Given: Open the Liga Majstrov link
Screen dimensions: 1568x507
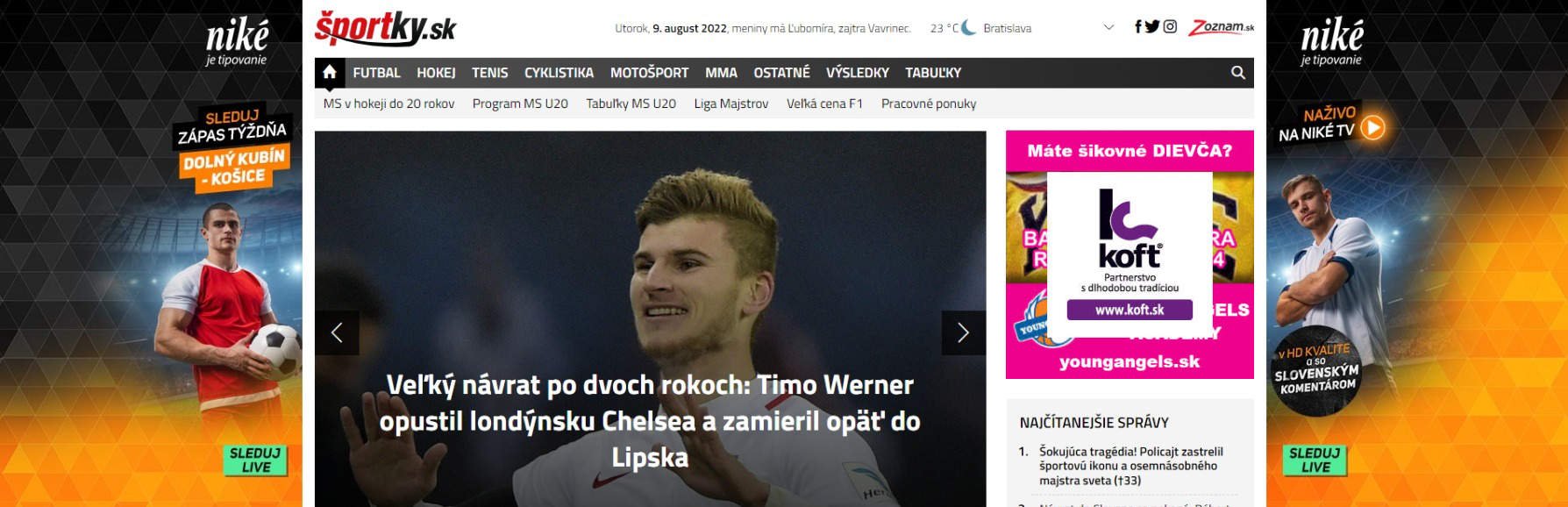Looking at the screenshot, I should [x=731, y=104].
